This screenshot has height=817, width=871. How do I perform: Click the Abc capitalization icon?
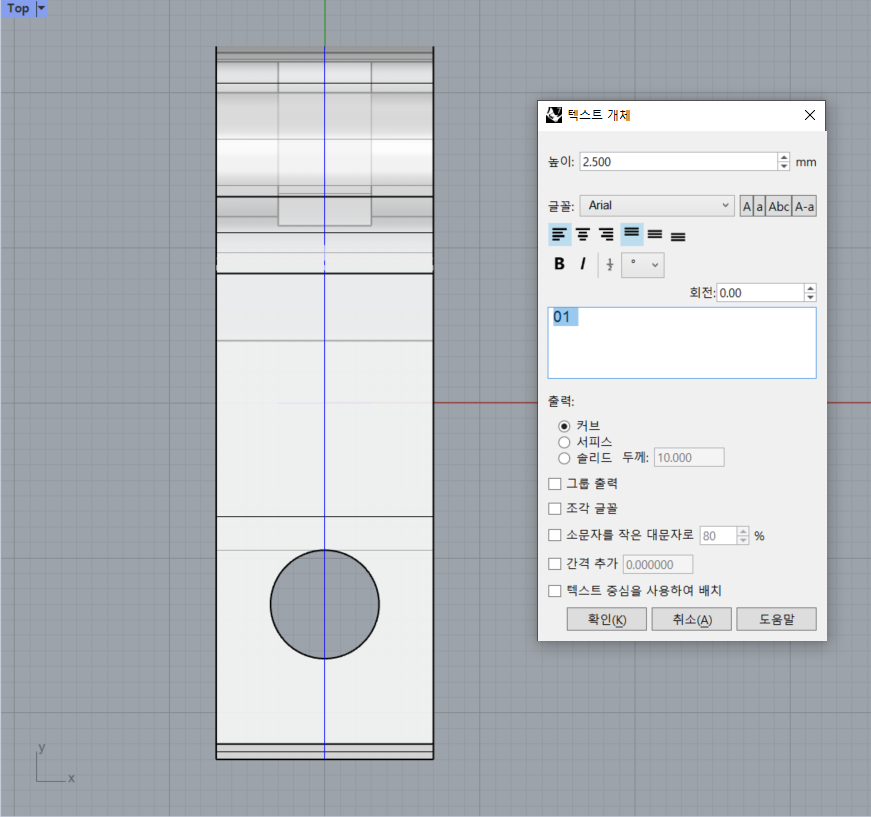[x=778, y=205]
